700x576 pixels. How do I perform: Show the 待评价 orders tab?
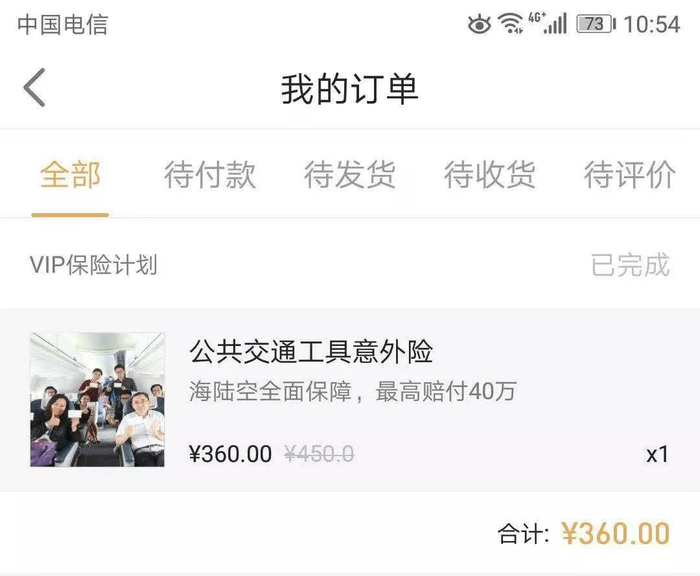point(630,175)
